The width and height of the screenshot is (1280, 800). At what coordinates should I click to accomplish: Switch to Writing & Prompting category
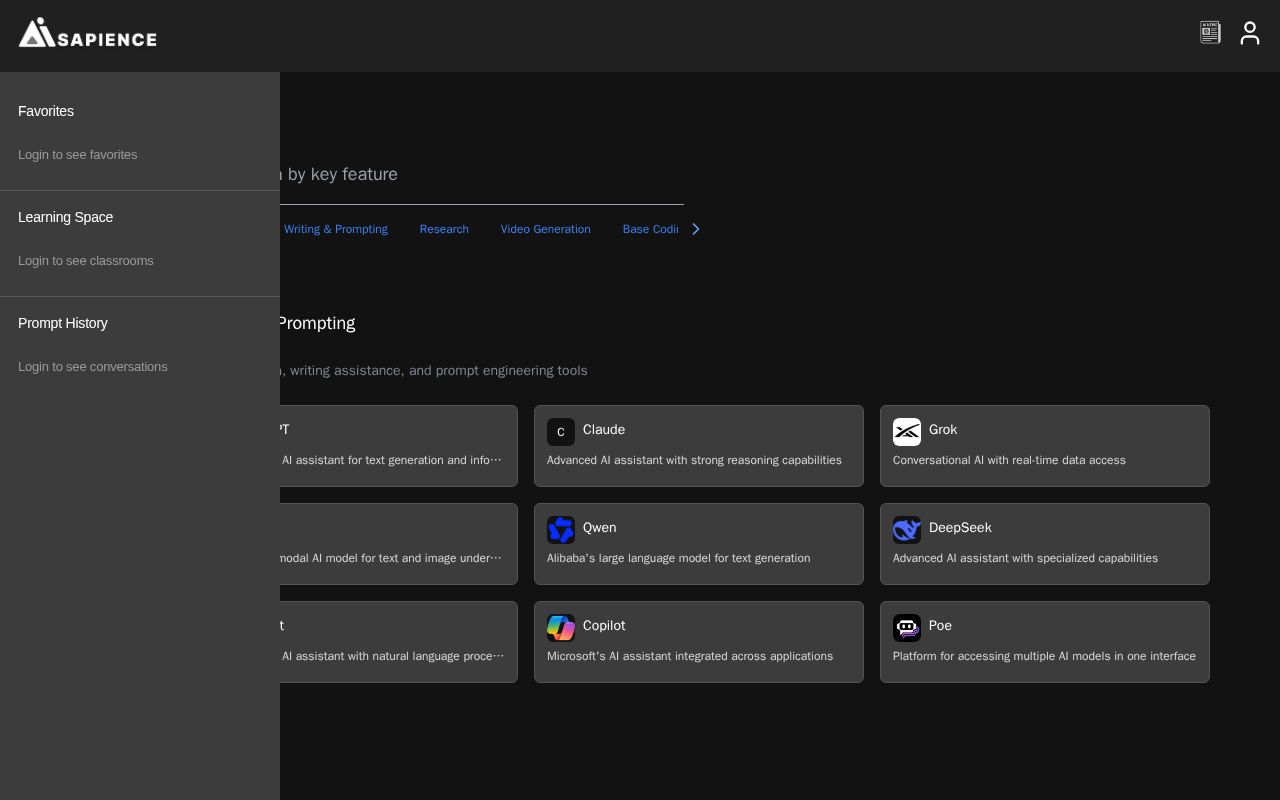tap(336, 229)
